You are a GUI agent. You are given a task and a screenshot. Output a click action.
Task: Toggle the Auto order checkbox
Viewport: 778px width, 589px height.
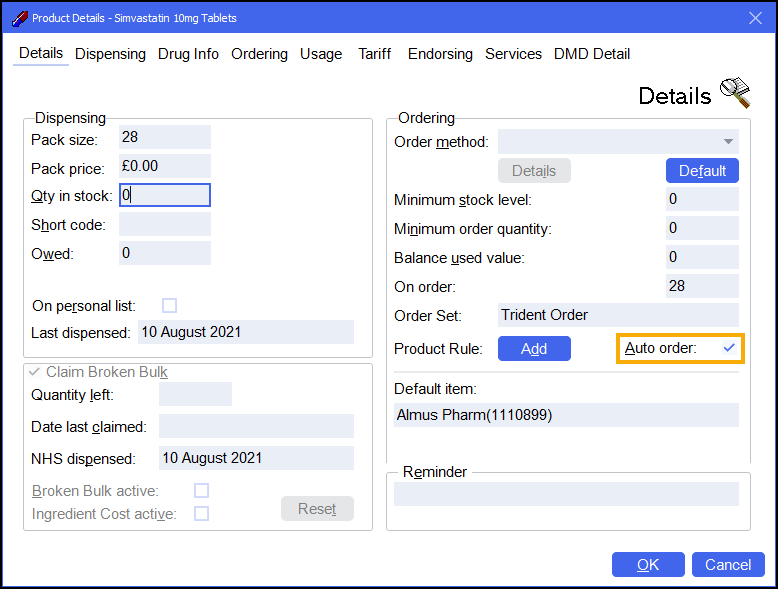728,348
